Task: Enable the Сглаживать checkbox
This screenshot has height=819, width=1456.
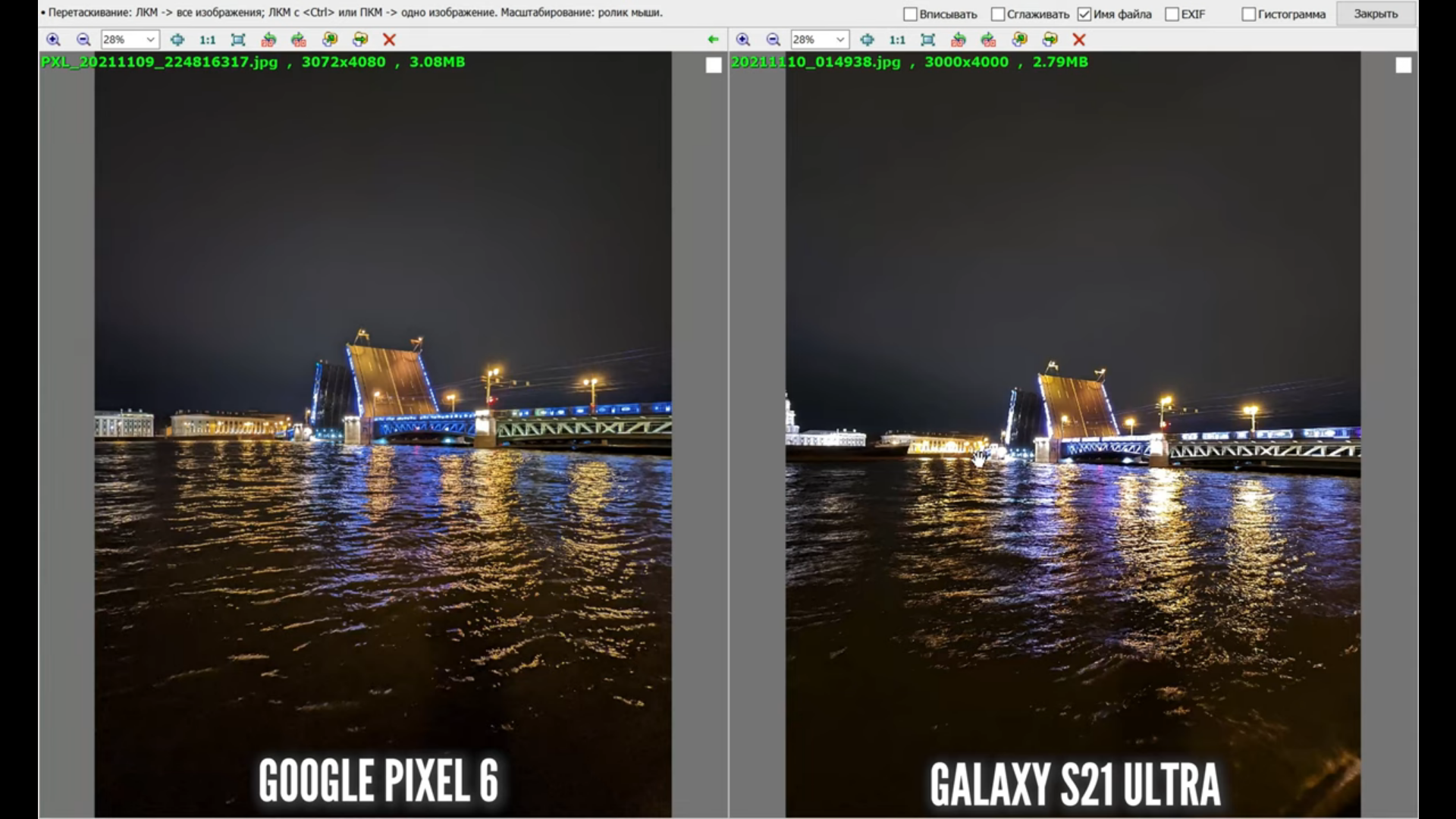Action: (x=998, y=14)
